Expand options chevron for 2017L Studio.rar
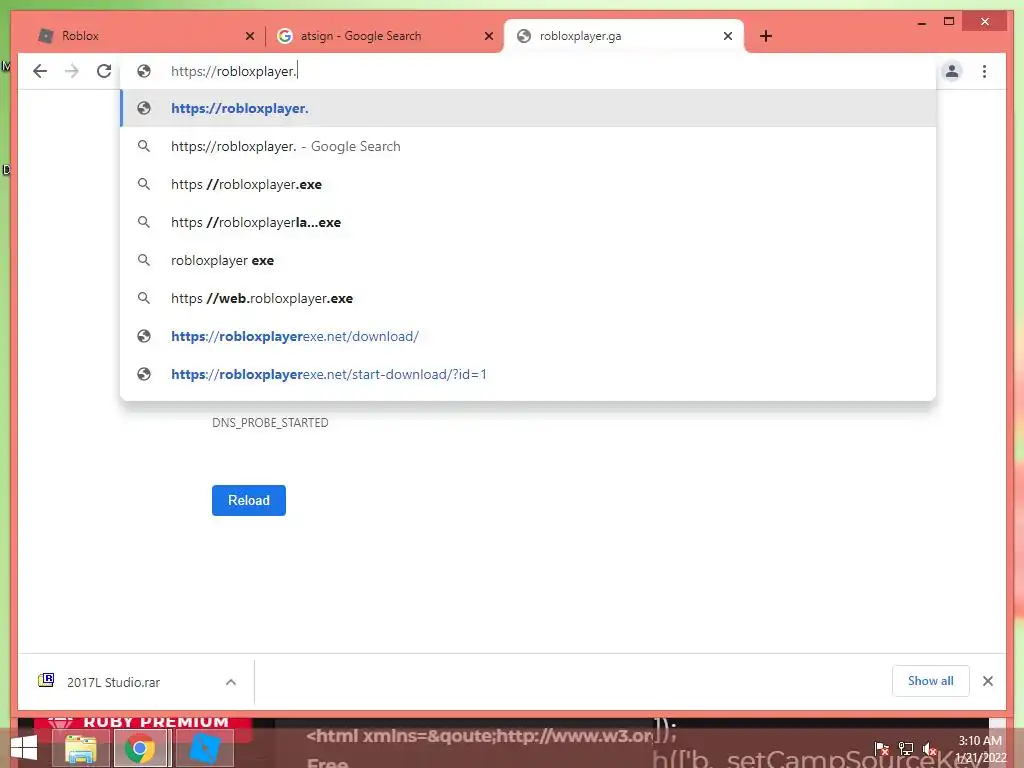Image resolution: width=1024 pixels, height=768 pixels. click(231, 682)
